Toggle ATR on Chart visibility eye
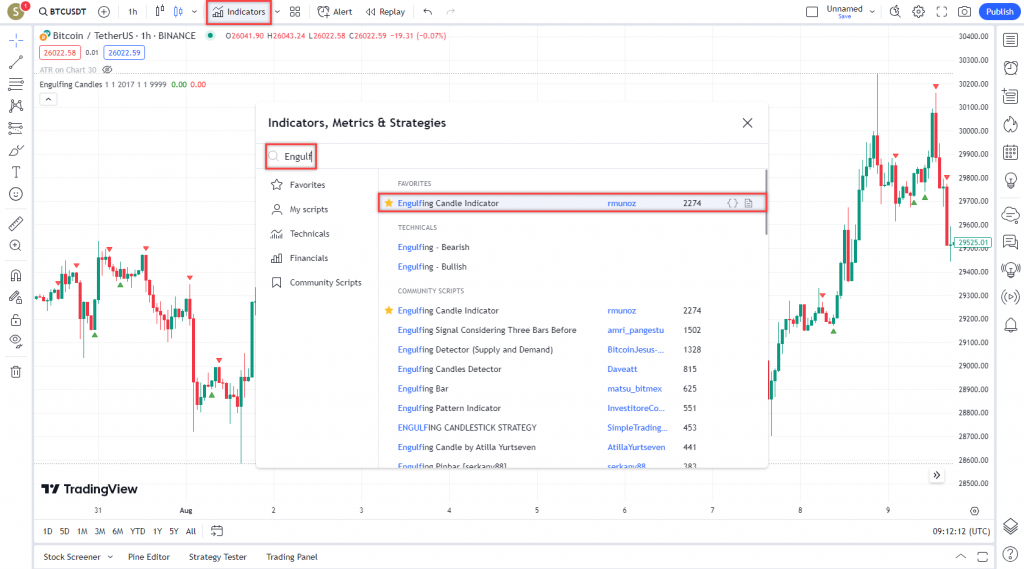This screenshot has width=1024, height=569. click(108, 70)
